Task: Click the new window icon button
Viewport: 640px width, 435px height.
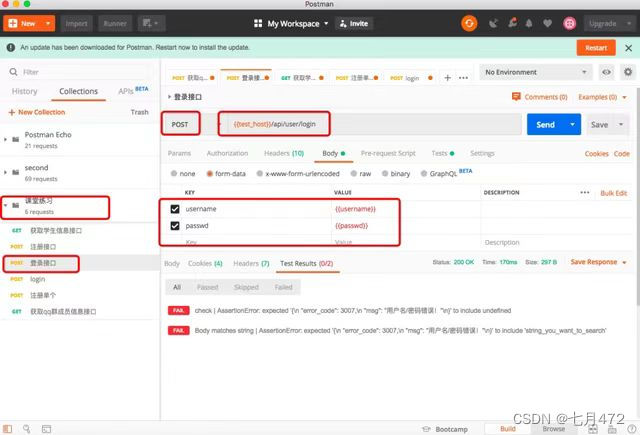Action: (x=151, y=23)
